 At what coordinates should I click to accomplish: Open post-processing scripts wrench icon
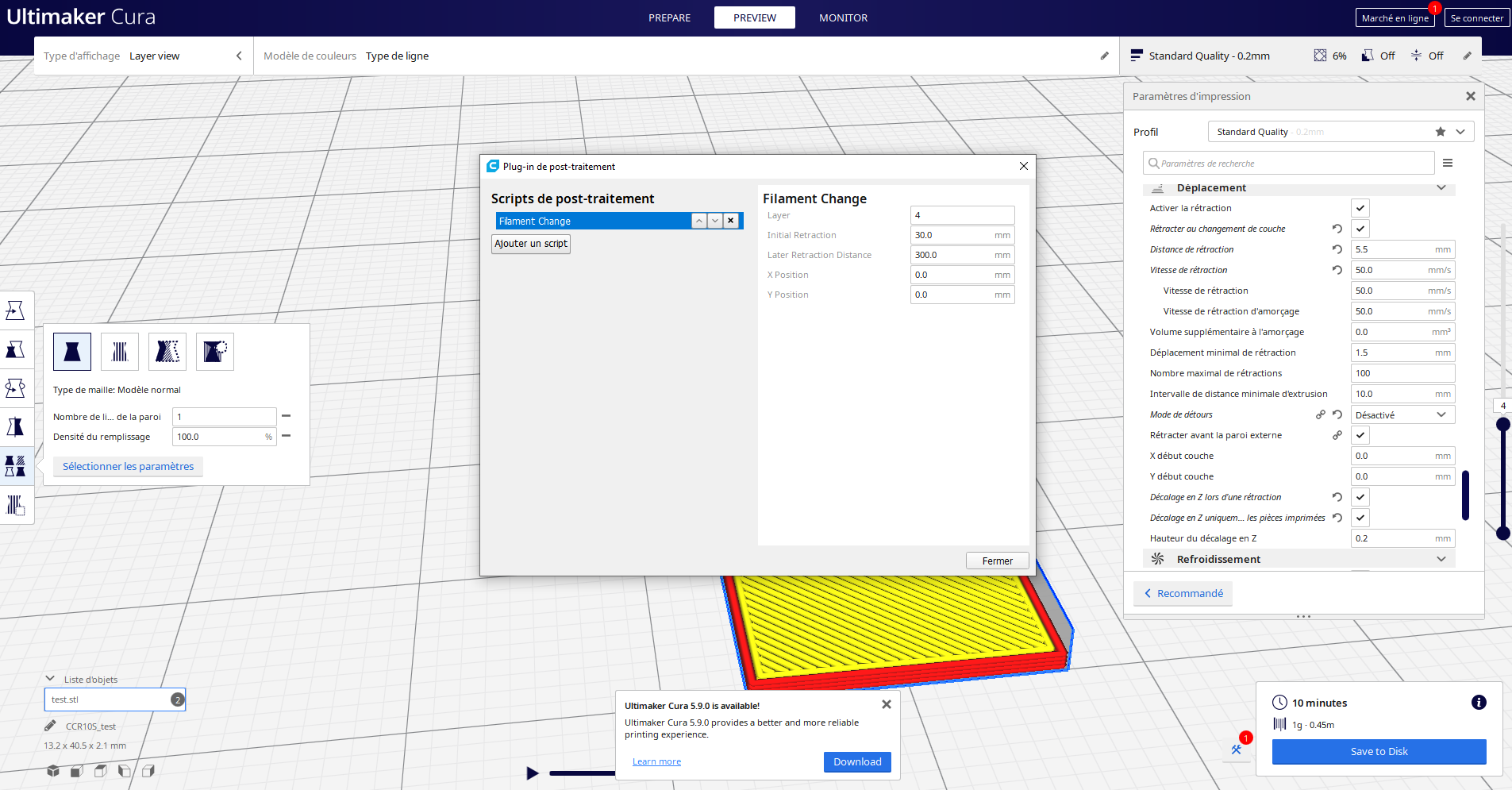(x=1237, y=749)
